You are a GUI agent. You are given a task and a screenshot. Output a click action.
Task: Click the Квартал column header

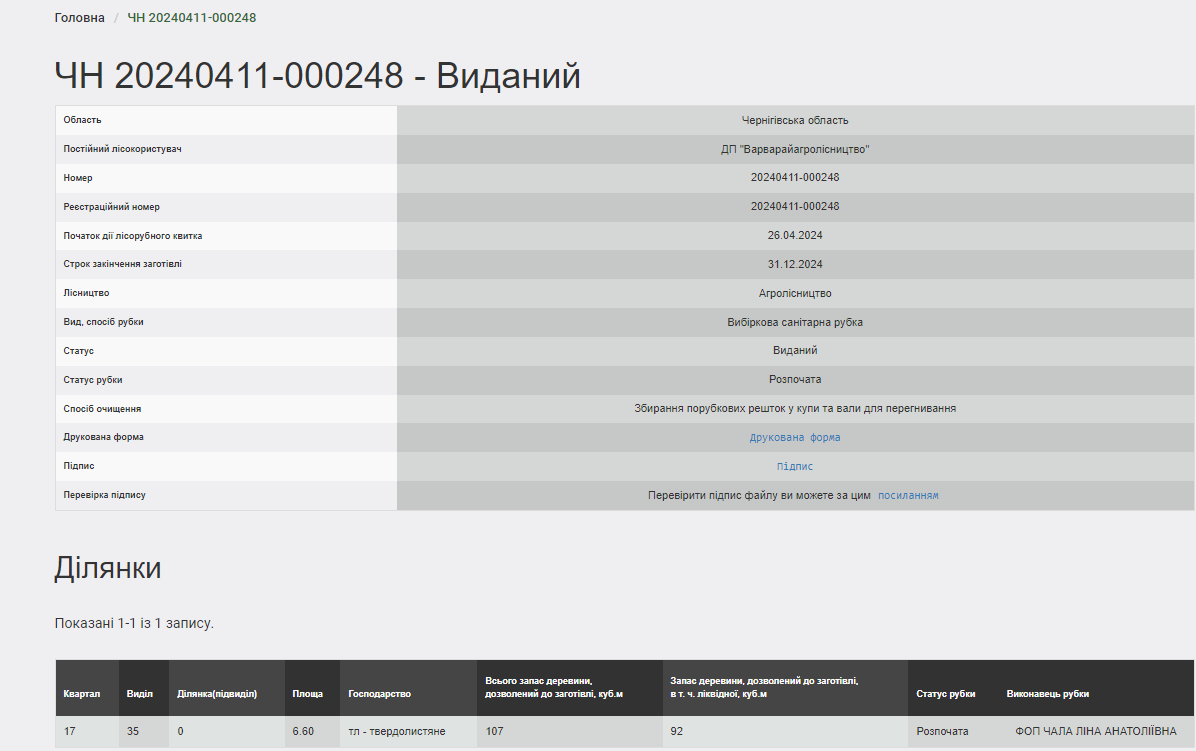pos(81,694)
